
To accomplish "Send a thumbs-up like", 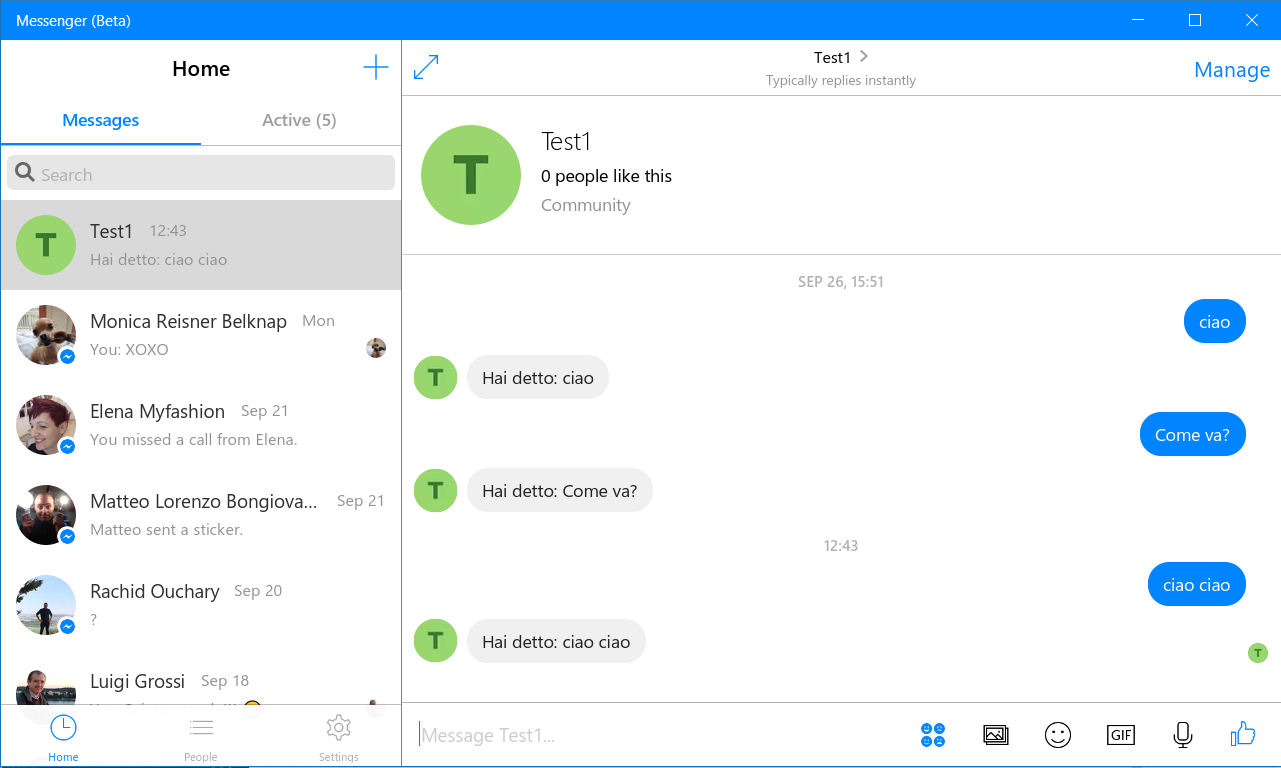I will [1243, 734].
